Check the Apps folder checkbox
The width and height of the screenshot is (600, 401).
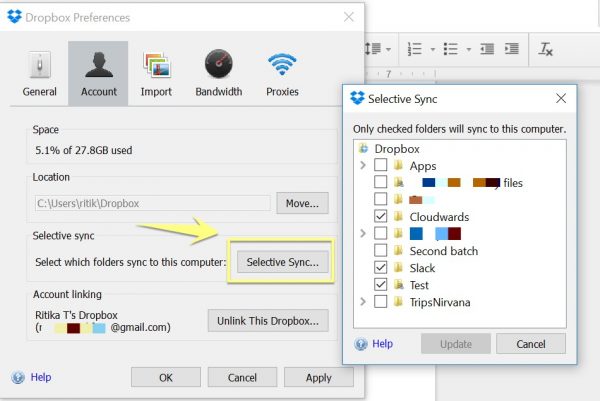(380, 165)
